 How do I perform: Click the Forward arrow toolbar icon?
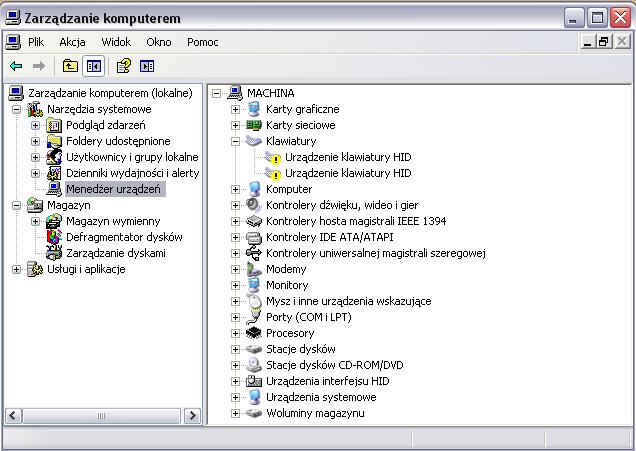click(x=39, y=66)
